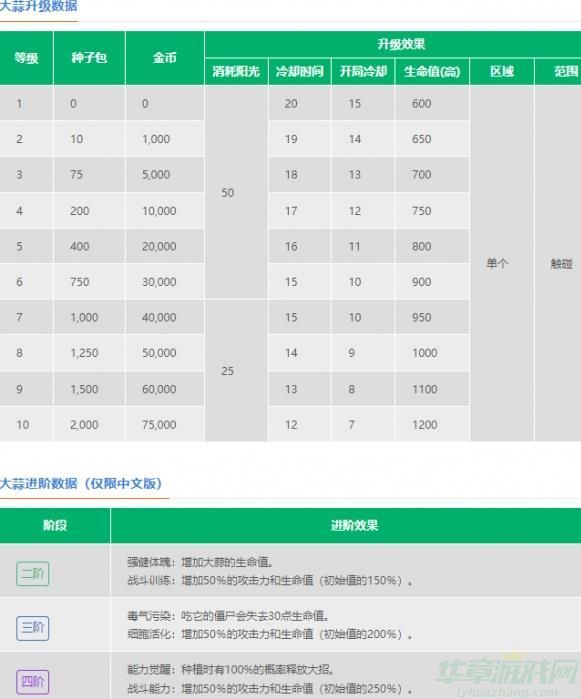Click the health value 1000
Viewport: 581px width, 699px height.
point(424,353)
